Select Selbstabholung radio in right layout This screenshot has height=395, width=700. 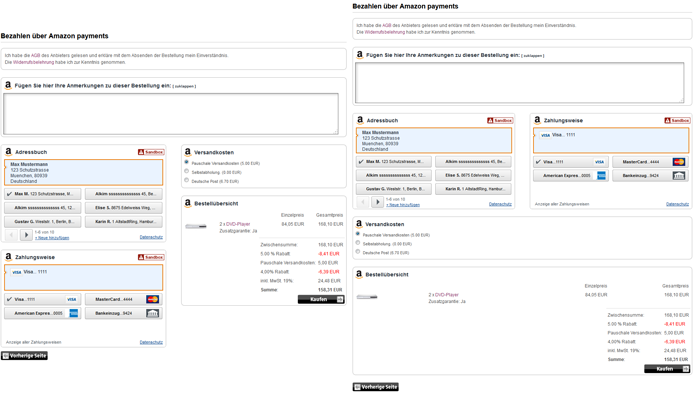pos(358,243)
